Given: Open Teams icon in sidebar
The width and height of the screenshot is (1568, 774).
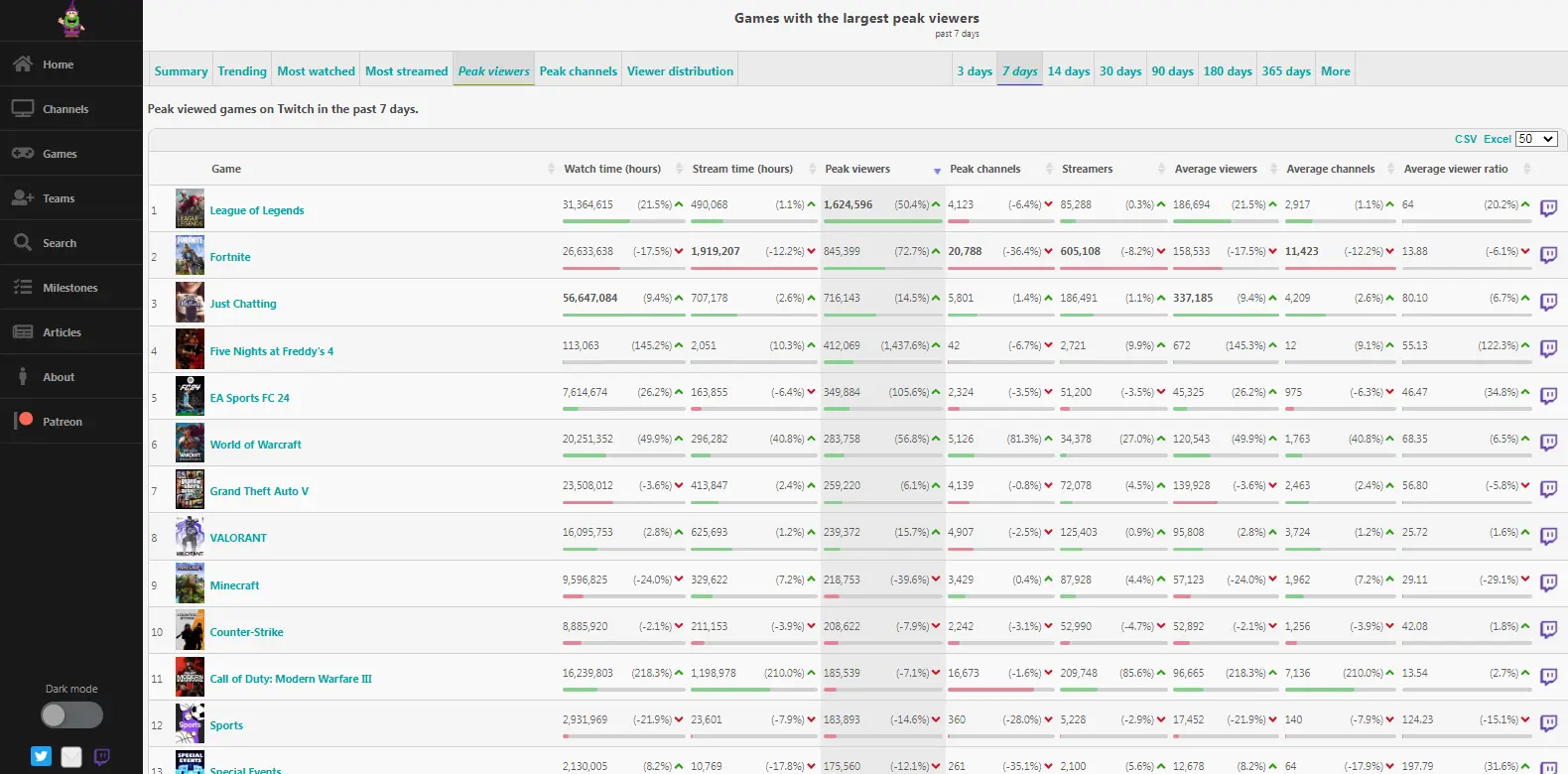Looking at the screenshot, I should [x=23, y=197].
